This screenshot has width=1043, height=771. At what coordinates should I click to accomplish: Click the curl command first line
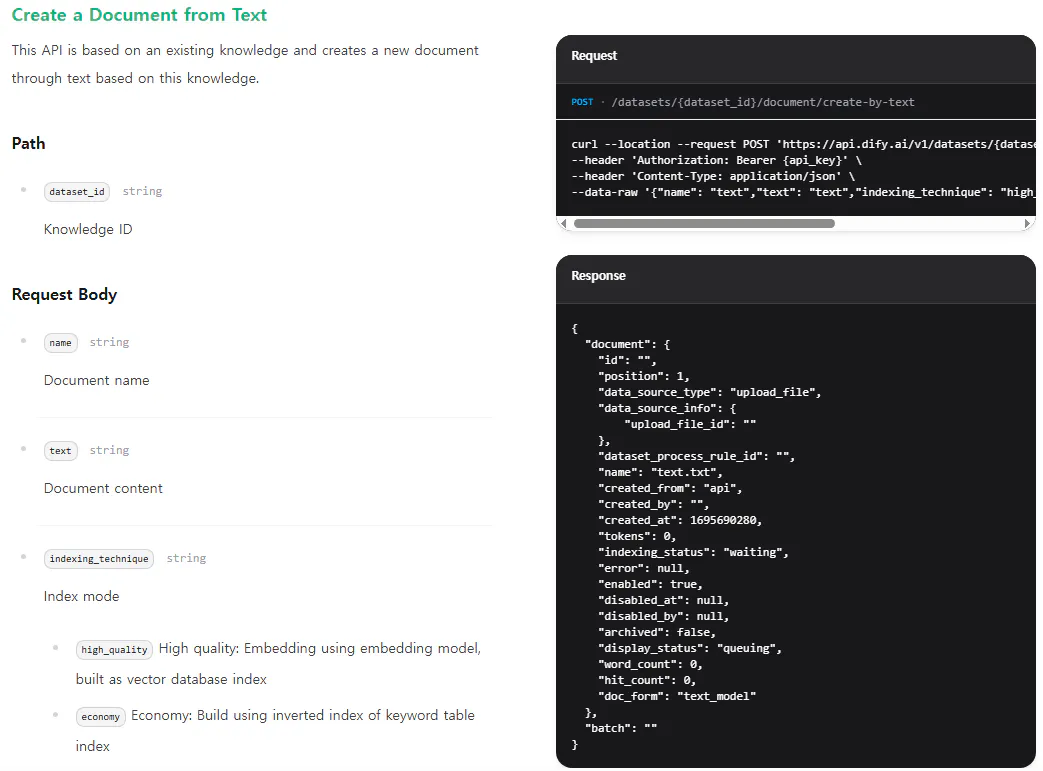click(x=800, y=144)
